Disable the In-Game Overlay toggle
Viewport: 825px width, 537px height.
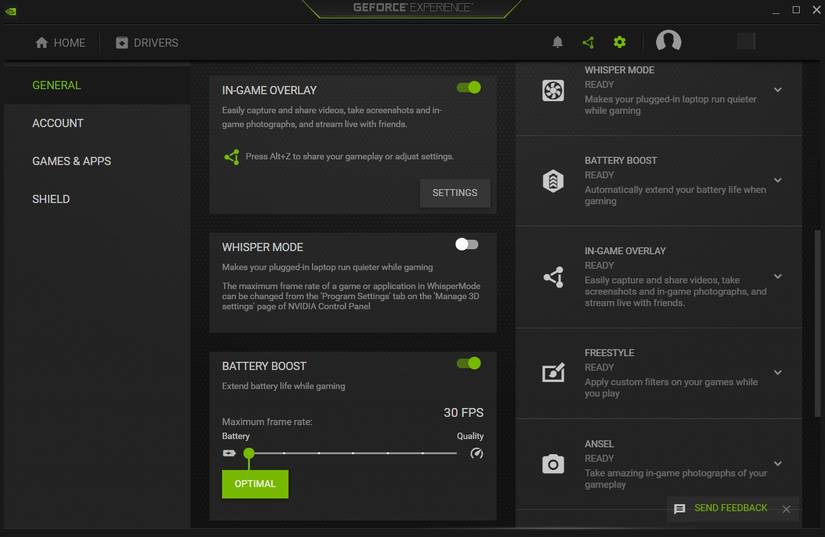click(x=469, y=87)
